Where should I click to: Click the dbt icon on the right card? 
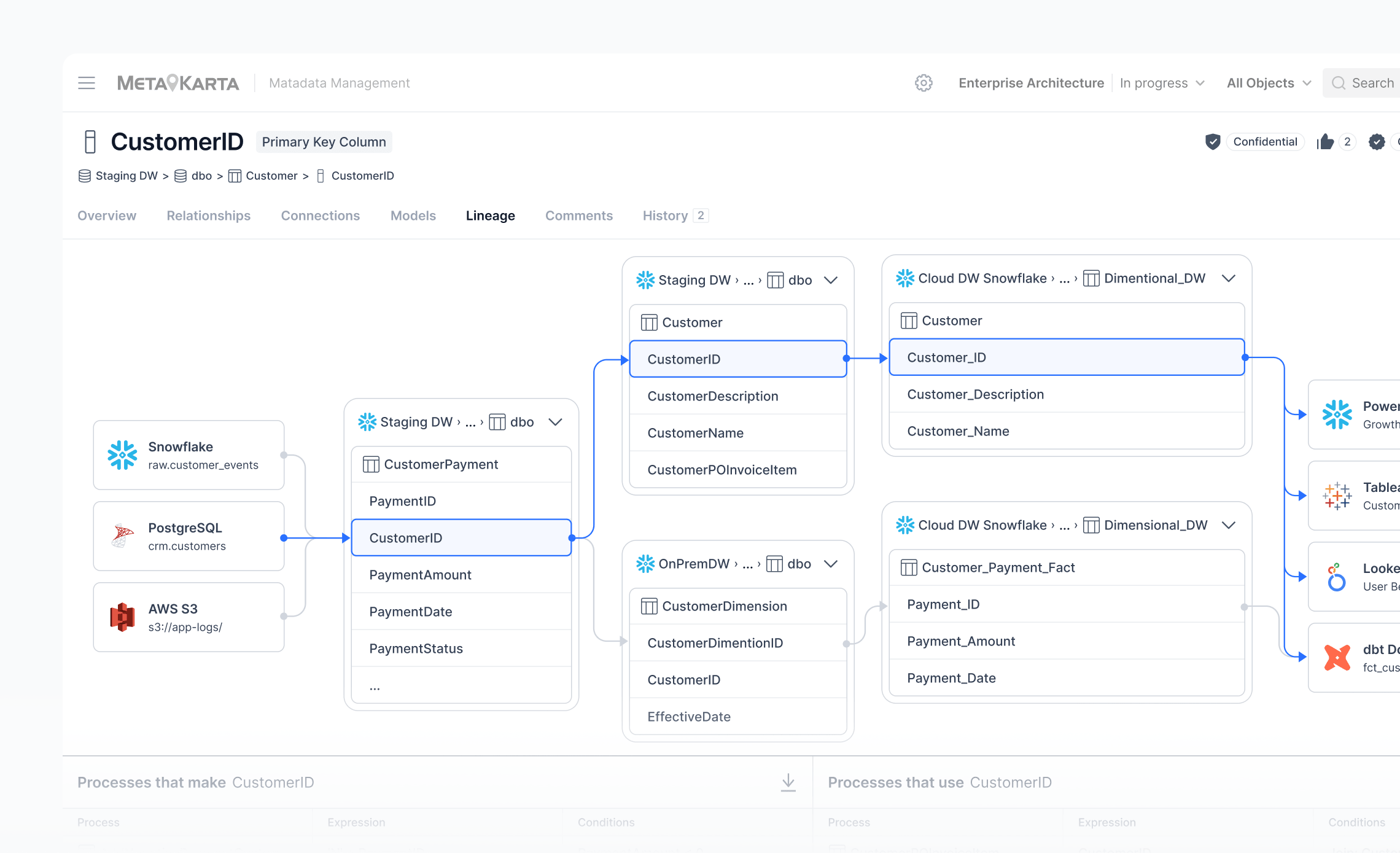1337,658
